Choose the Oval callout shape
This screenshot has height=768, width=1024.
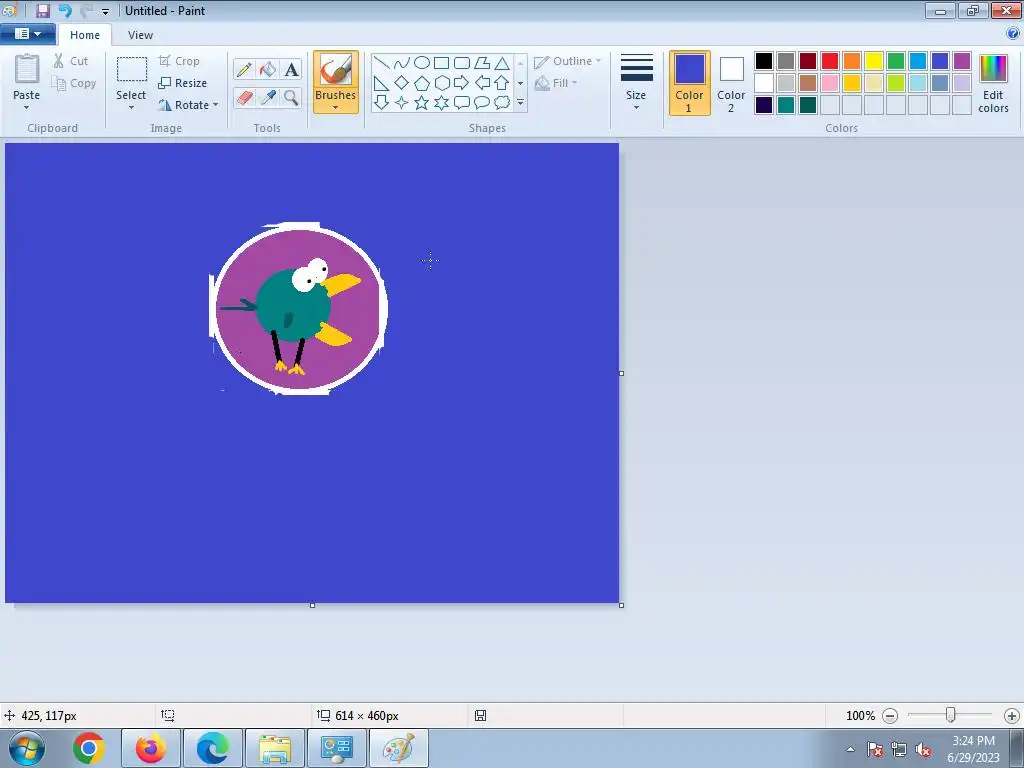[x=482, y=103]
